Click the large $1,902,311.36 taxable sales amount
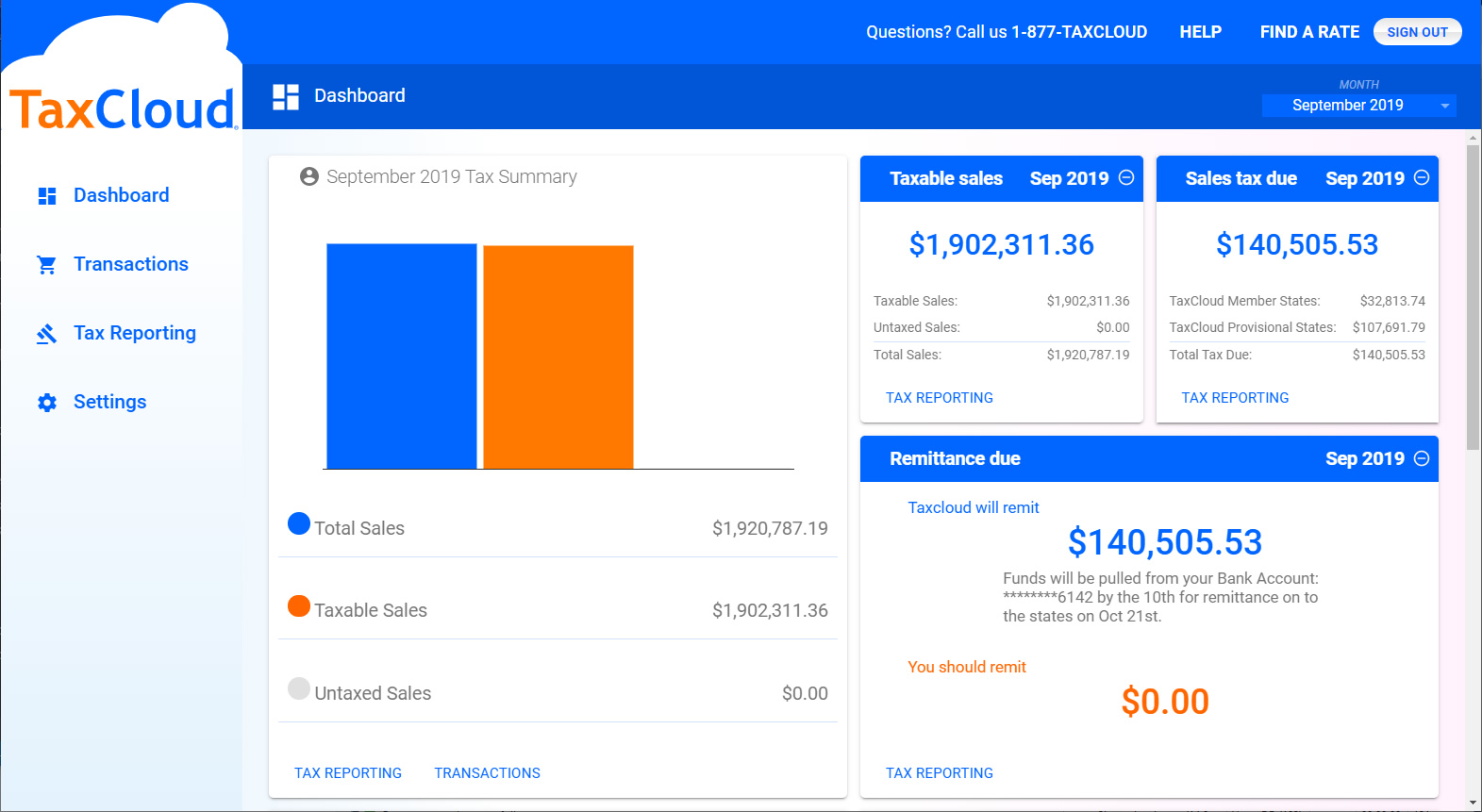 1001,245
